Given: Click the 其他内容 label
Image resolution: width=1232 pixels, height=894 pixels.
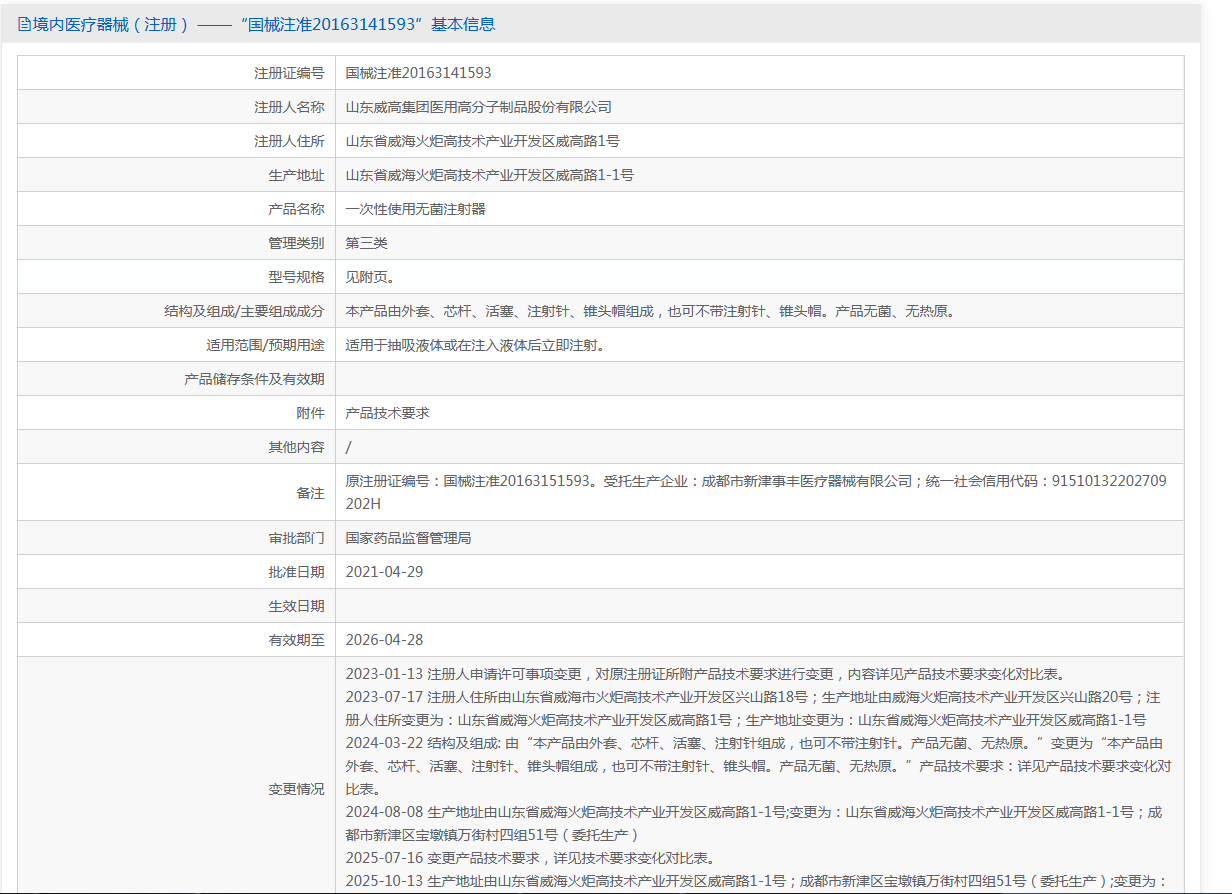Looking at the screenshot, I should click(296, 447).
